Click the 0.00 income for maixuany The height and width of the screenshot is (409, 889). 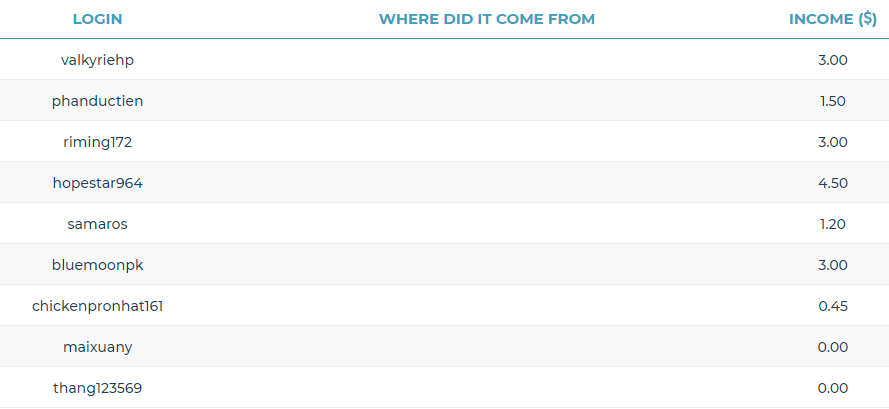pyautogui.click(x=832, y=347)
